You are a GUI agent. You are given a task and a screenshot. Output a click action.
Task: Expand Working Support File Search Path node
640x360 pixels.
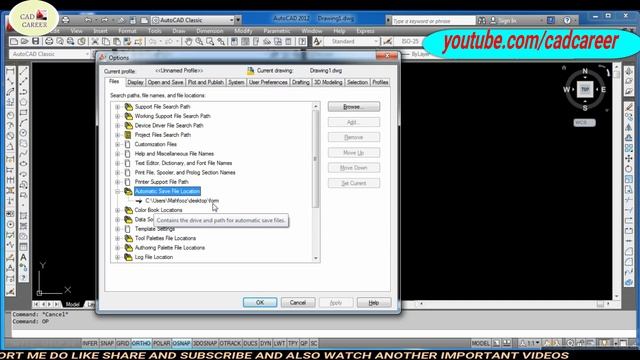118,116
